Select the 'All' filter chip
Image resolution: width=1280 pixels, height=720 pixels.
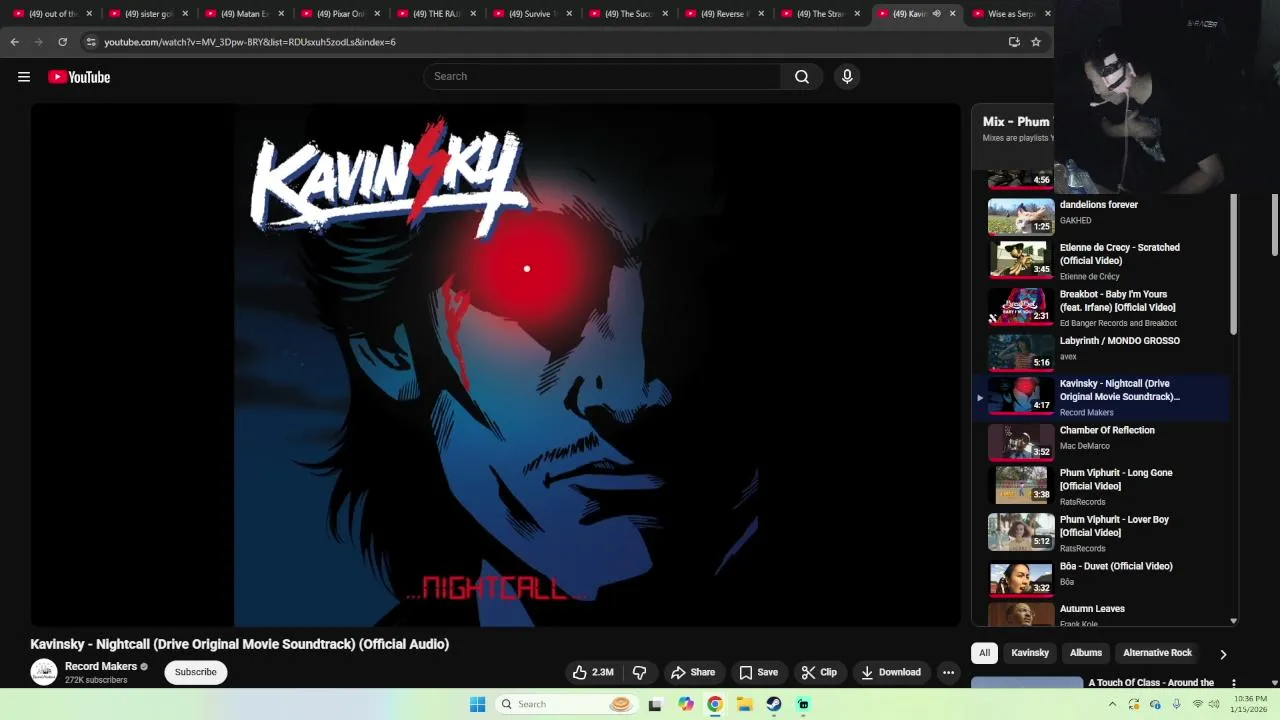(984, 653)
